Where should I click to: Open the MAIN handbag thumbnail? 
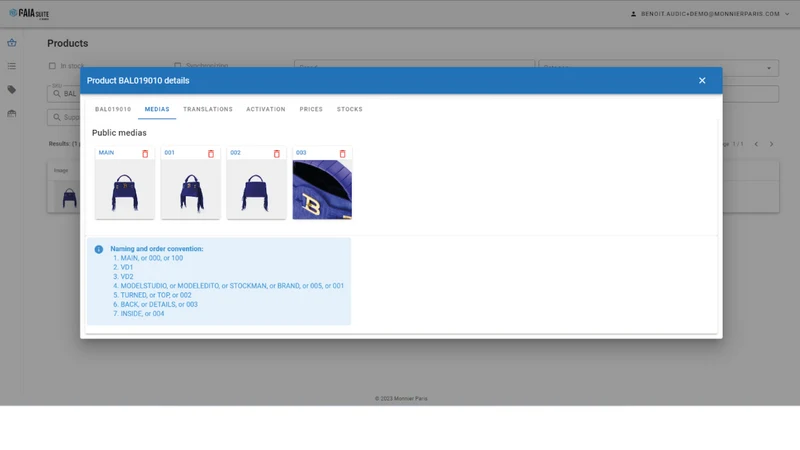125,190
